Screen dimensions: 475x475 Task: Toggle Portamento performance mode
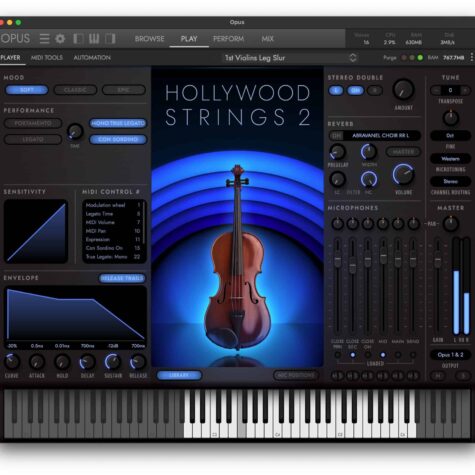33,123
